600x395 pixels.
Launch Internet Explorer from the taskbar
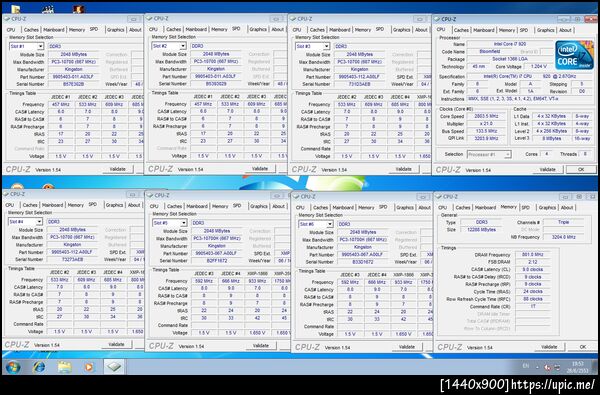(39, 367)
